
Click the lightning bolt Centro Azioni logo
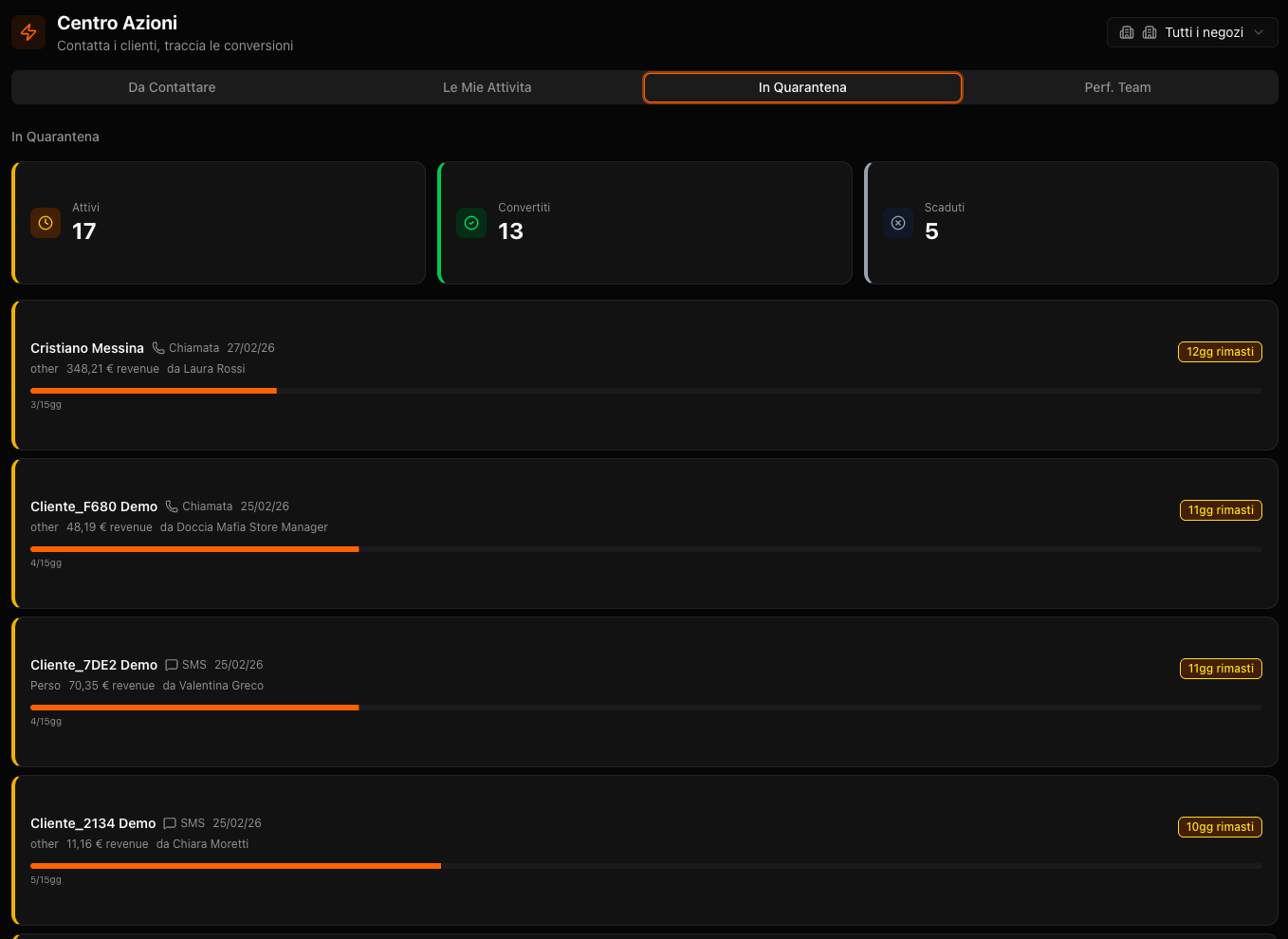coord(28,32)
